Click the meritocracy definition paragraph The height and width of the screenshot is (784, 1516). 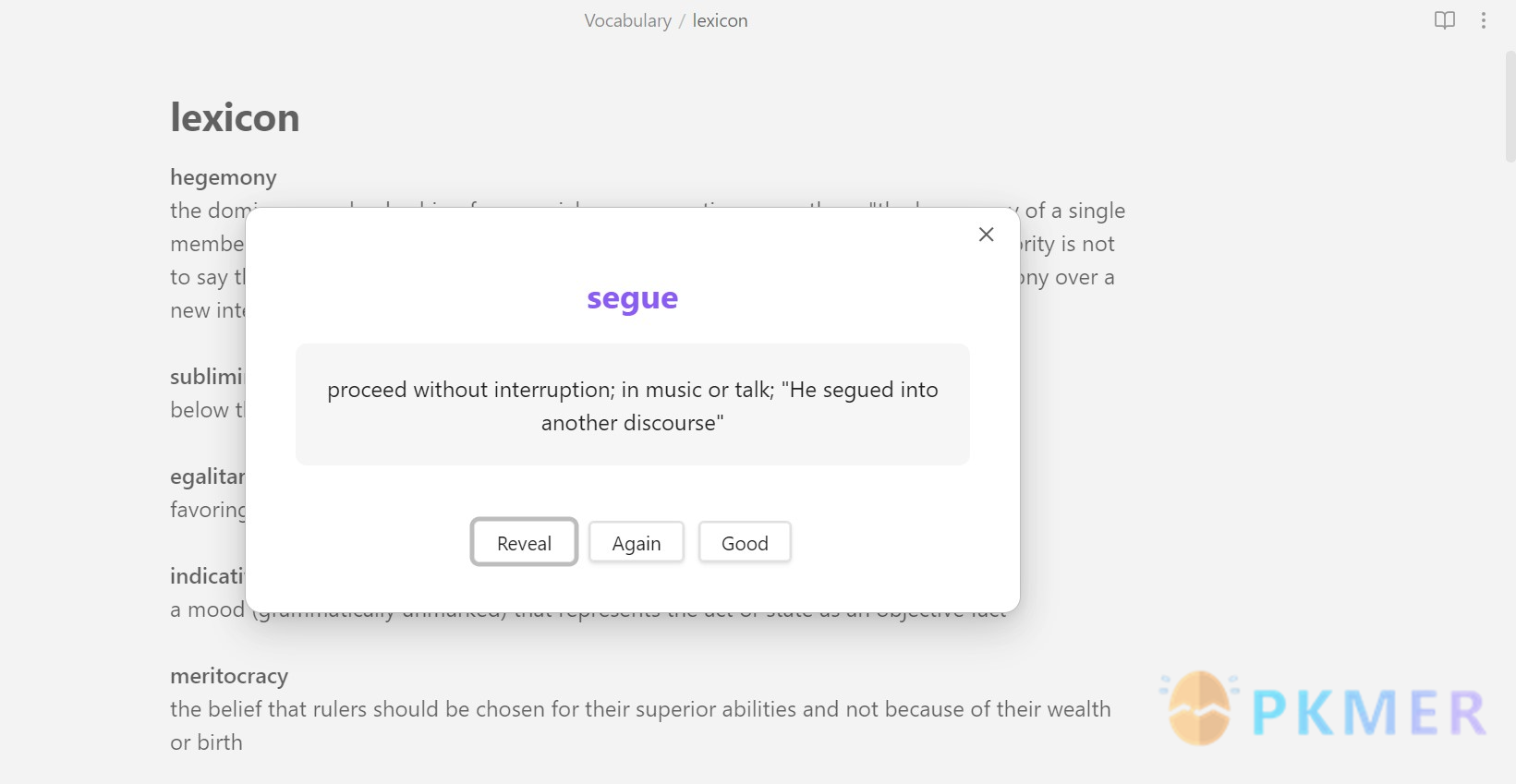[639, 709]
